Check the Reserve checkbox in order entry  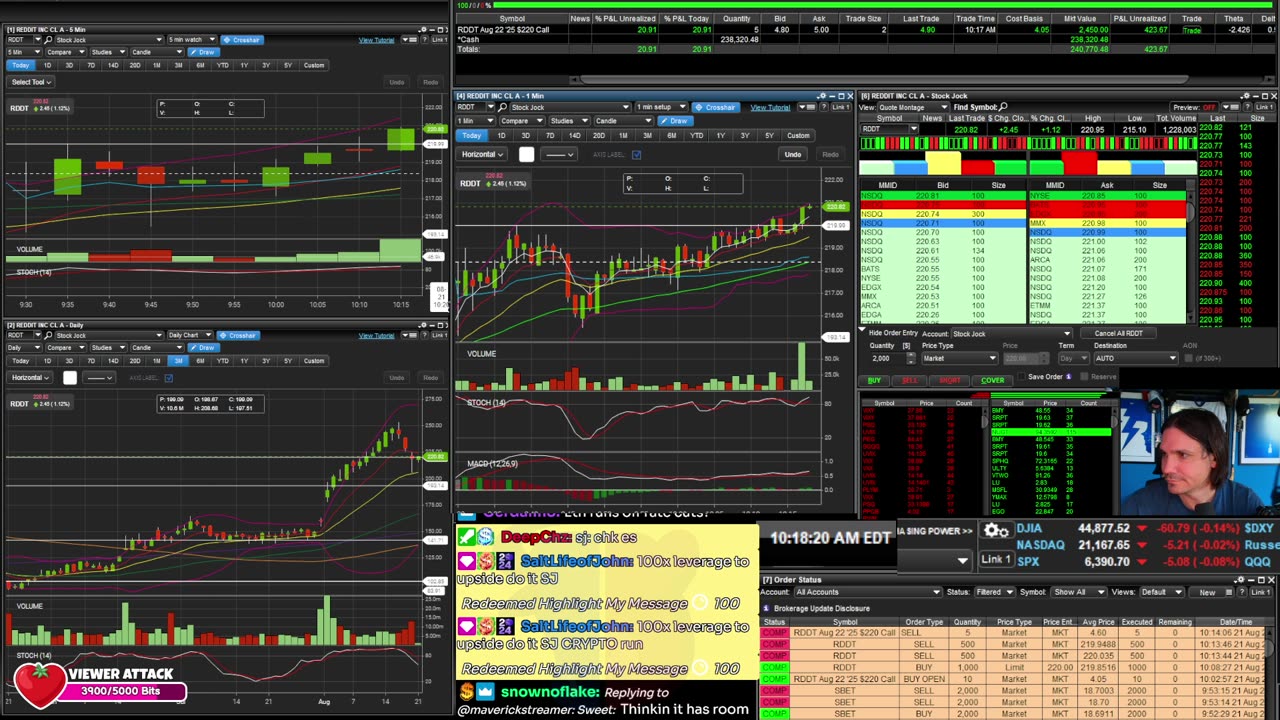pyautogui.click(x=1085, y=377)
